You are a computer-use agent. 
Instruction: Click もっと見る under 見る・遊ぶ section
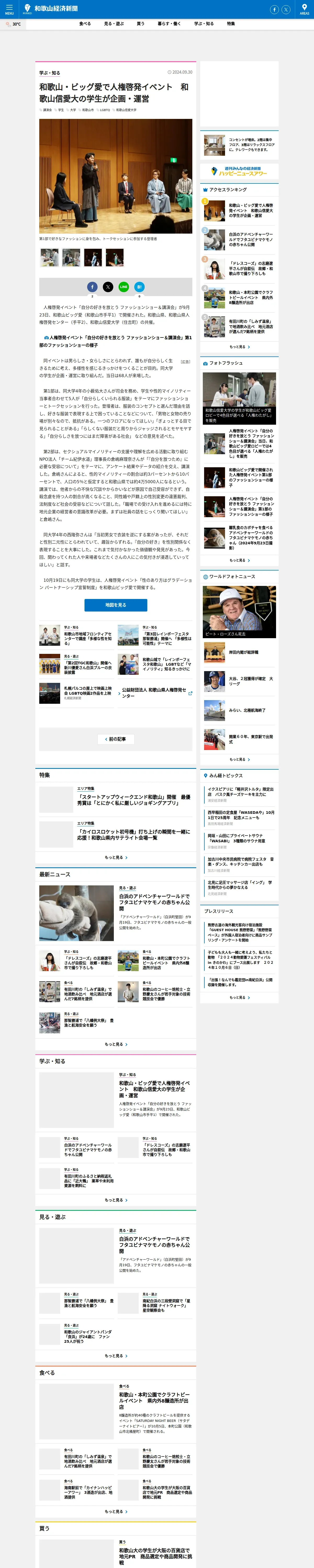click(116, 1356)
